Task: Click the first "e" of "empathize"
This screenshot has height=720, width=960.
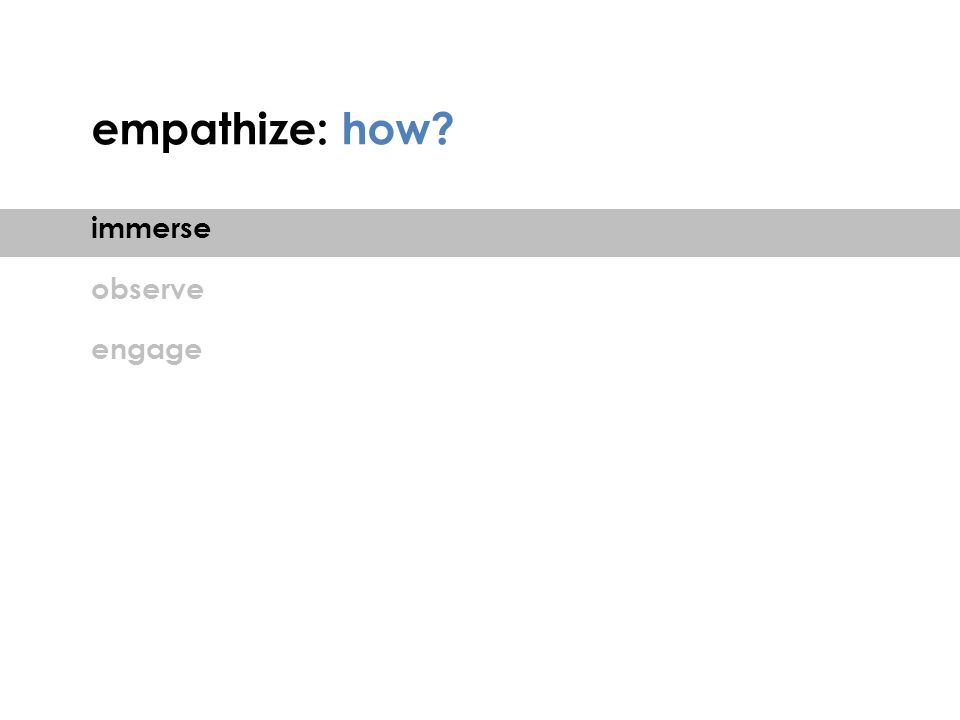Action: [x=104, y=132]
